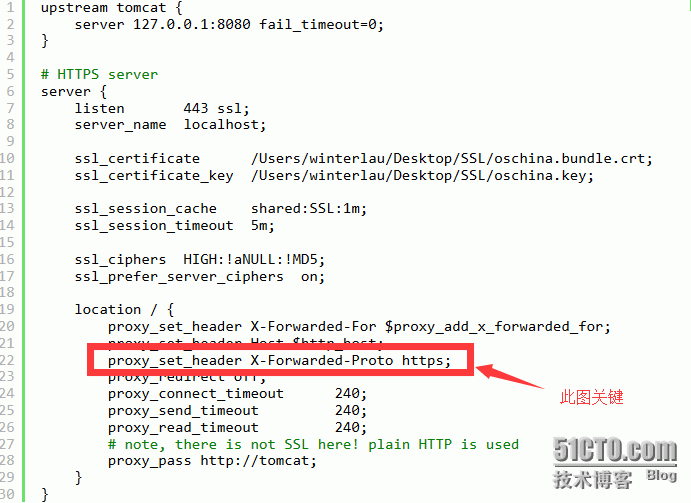Click the ssl_certificate_key oschina.key path
The image size is (691, 503).
click(422, 175)
